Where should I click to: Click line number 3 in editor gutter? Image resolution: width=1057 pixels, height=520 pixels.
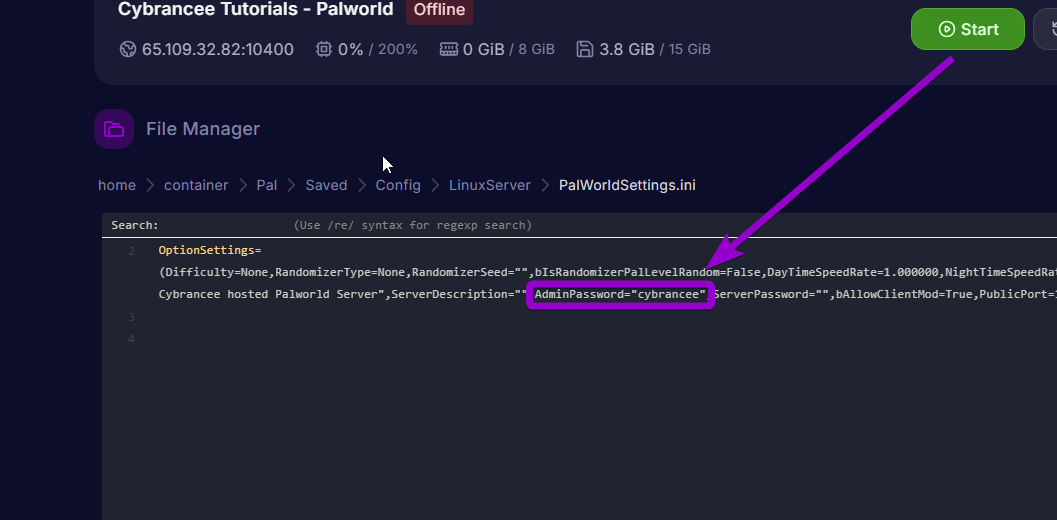coord(131,317)
